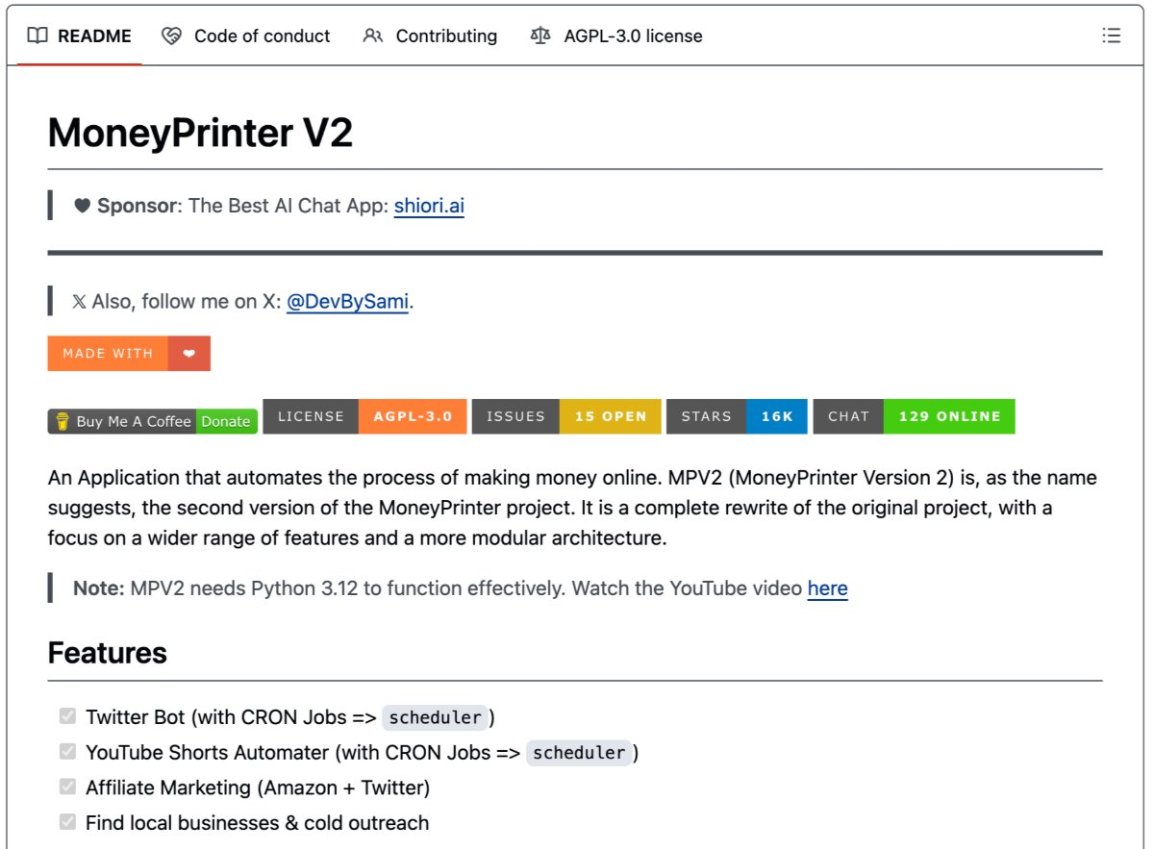This screenshot has width=1152, height=849.
Task: Click the Made With heart badge
Action: [129, 353]
